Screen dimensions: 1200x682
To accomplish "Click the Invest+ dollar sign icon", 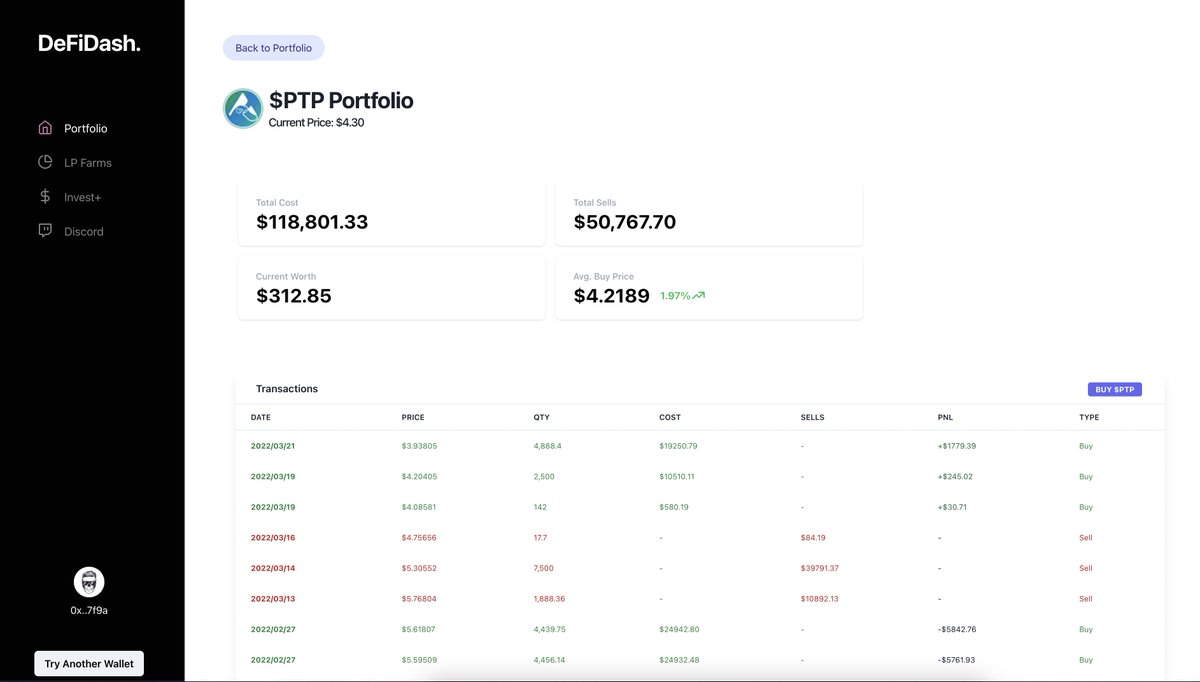I will (45, 197).
